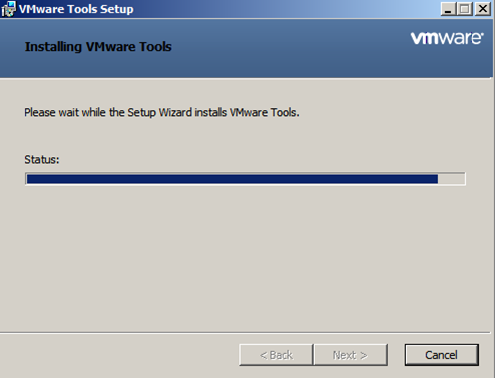Click the disabled Next button

click(x=350, y=355)
